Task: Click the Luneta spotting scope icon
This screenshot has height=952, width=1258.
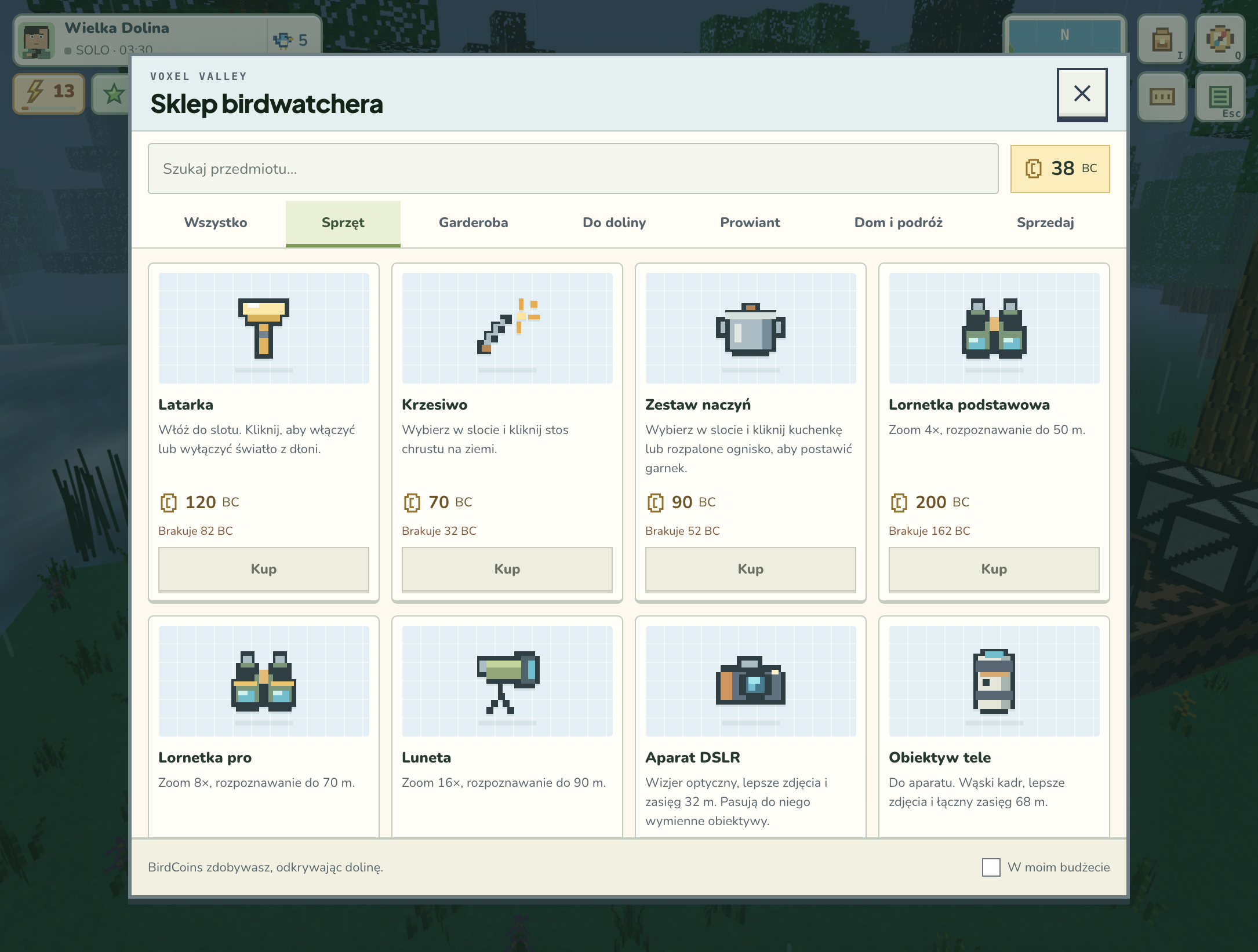Action: tap(508, 682)
